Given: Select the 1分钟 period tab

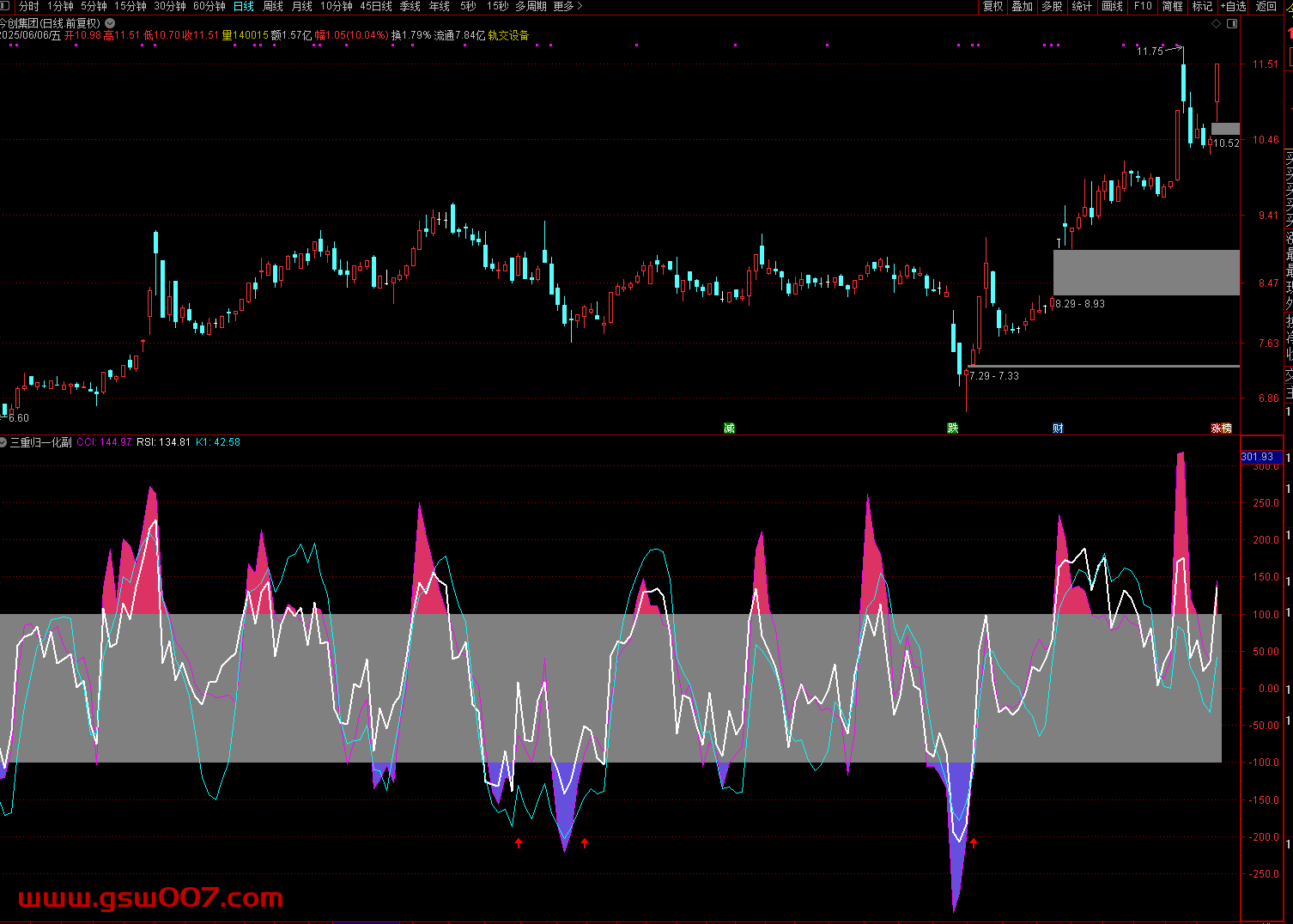Looking at the screenshot, I should [60, 6].
